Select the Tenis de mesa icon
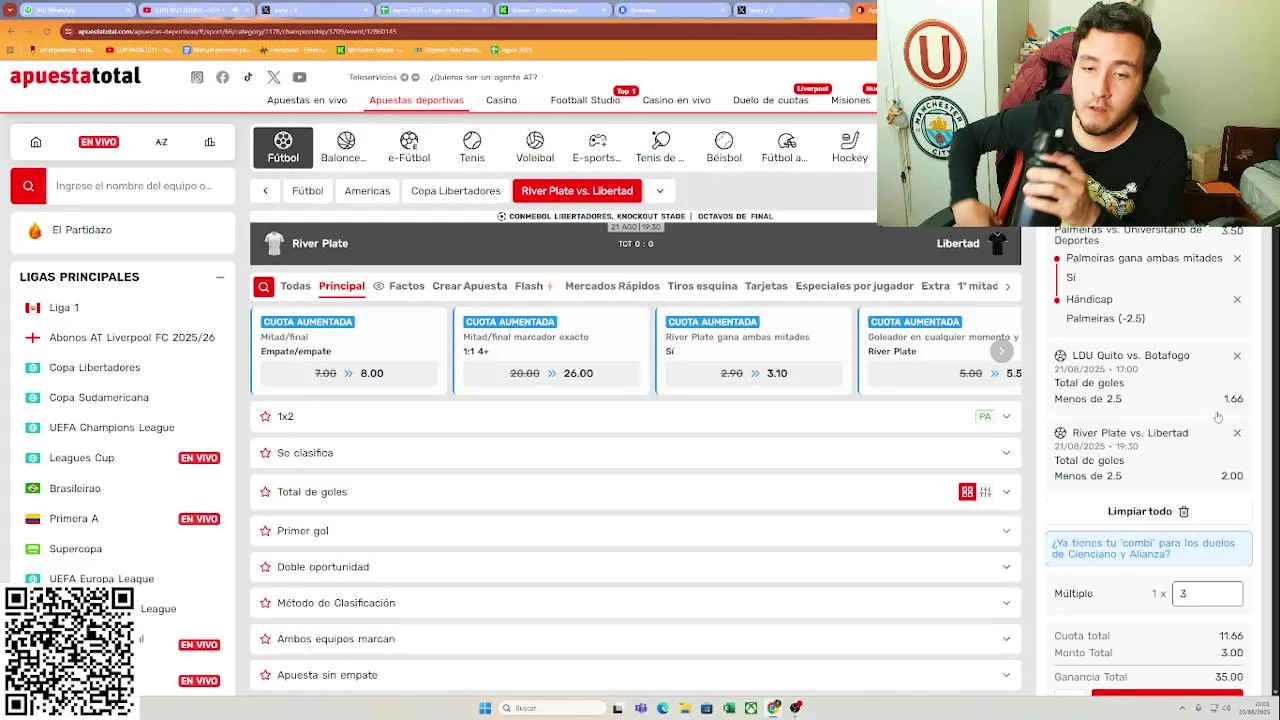 coord(660,147)
